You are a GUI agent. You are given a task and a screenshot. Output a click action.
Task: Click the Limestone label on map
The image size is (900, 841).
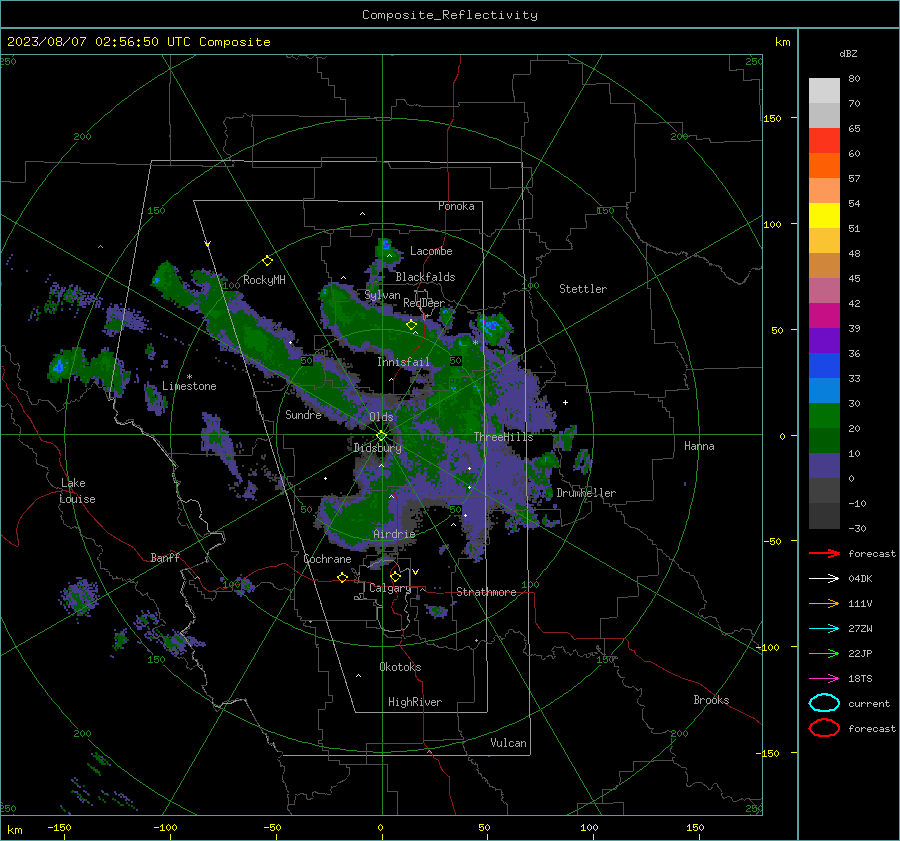(x=189, y=386)
